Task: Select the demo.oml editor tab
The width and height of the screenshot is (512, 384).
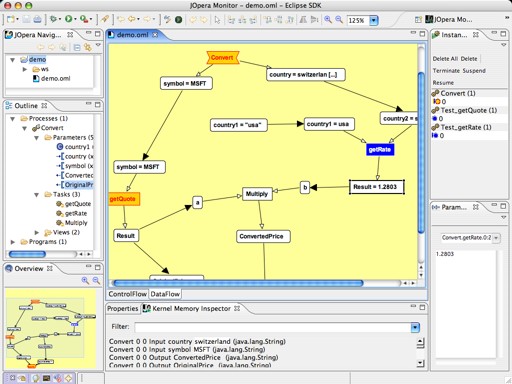Action: [x=133, y=35]
